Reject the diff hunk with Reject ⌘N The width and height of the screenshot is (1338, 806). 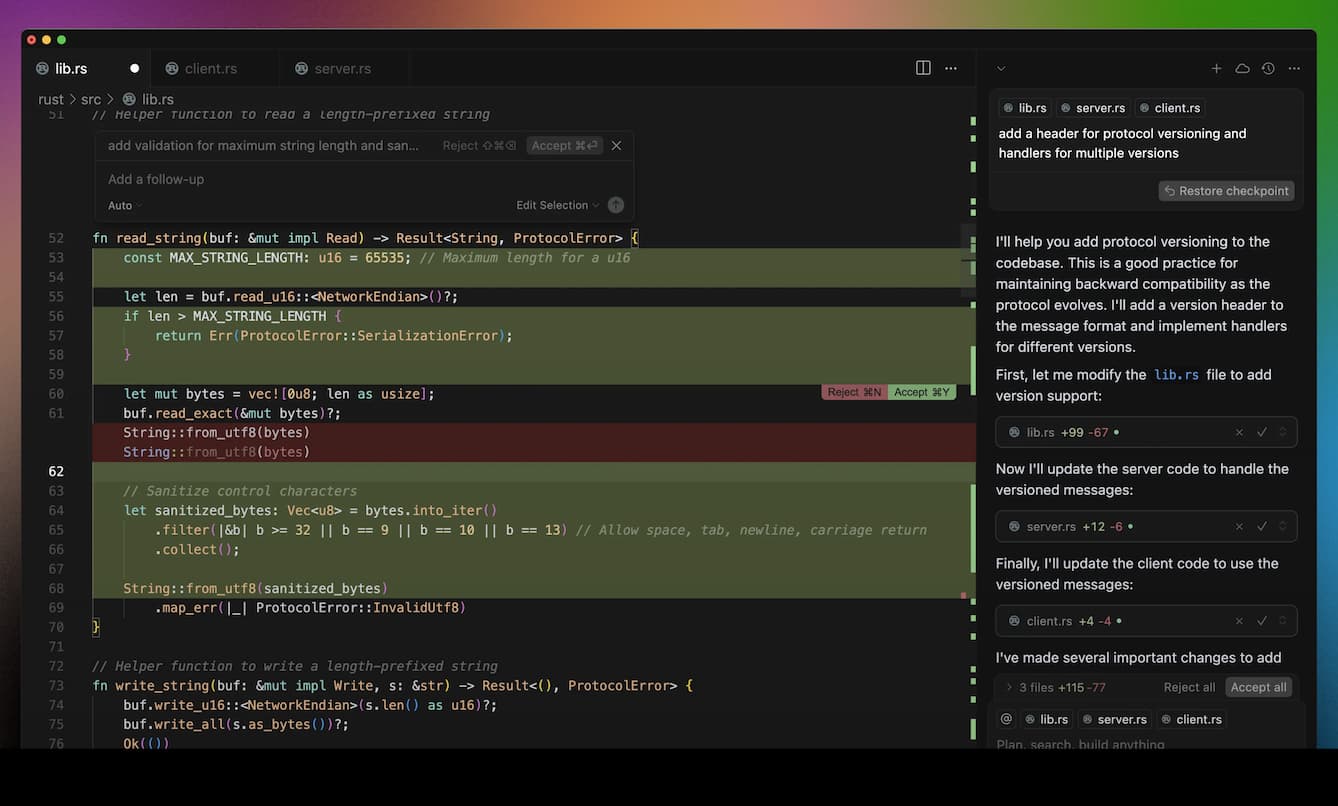coord(854,392)
